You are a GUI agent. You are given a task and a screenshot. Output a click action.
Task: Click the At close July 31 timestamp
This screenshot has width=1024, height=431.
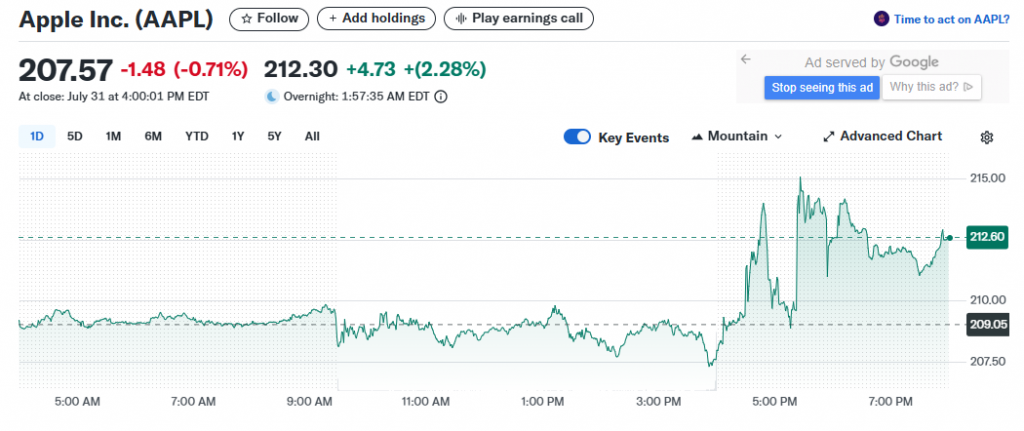(114, 97)
